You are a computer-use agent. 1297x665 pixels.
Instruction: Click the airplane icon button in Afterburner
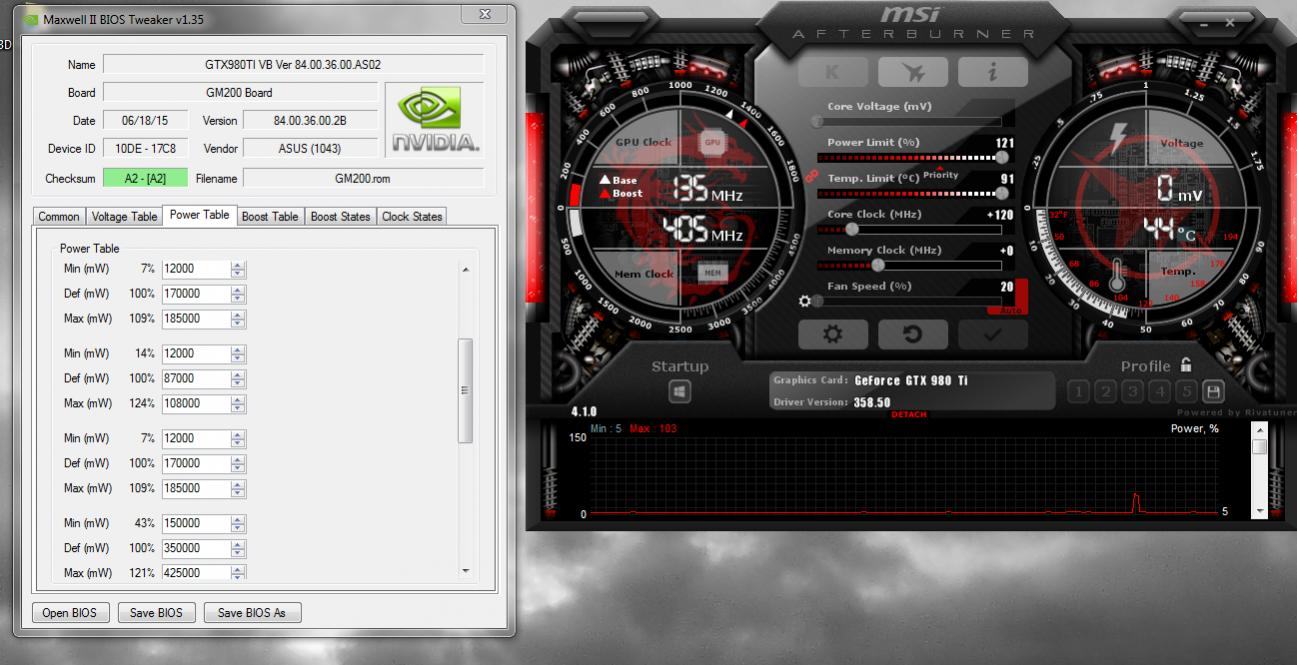(912, 71)
